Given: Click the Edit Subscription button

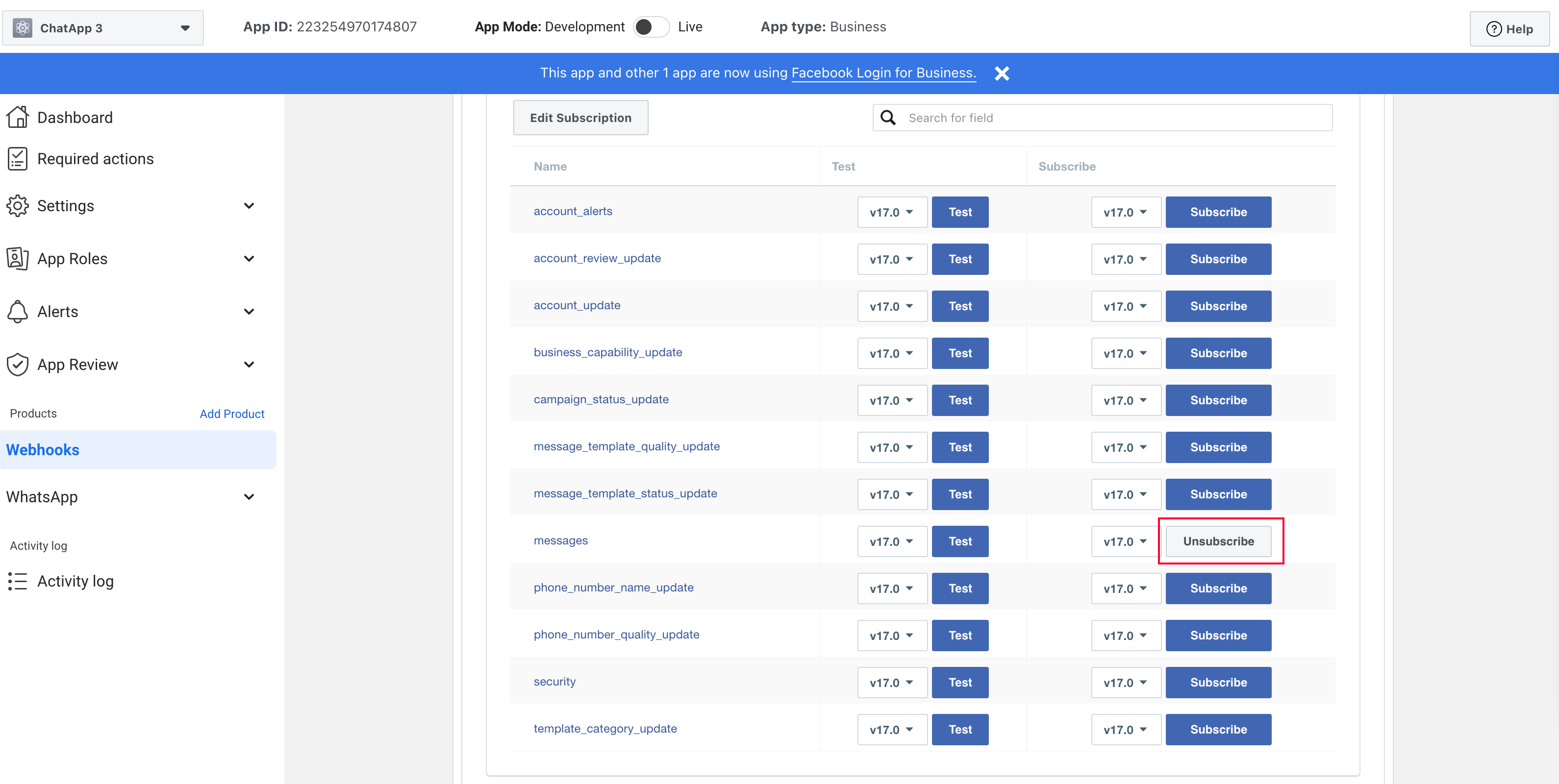Looking at the screenshot, I should point(580,118).
